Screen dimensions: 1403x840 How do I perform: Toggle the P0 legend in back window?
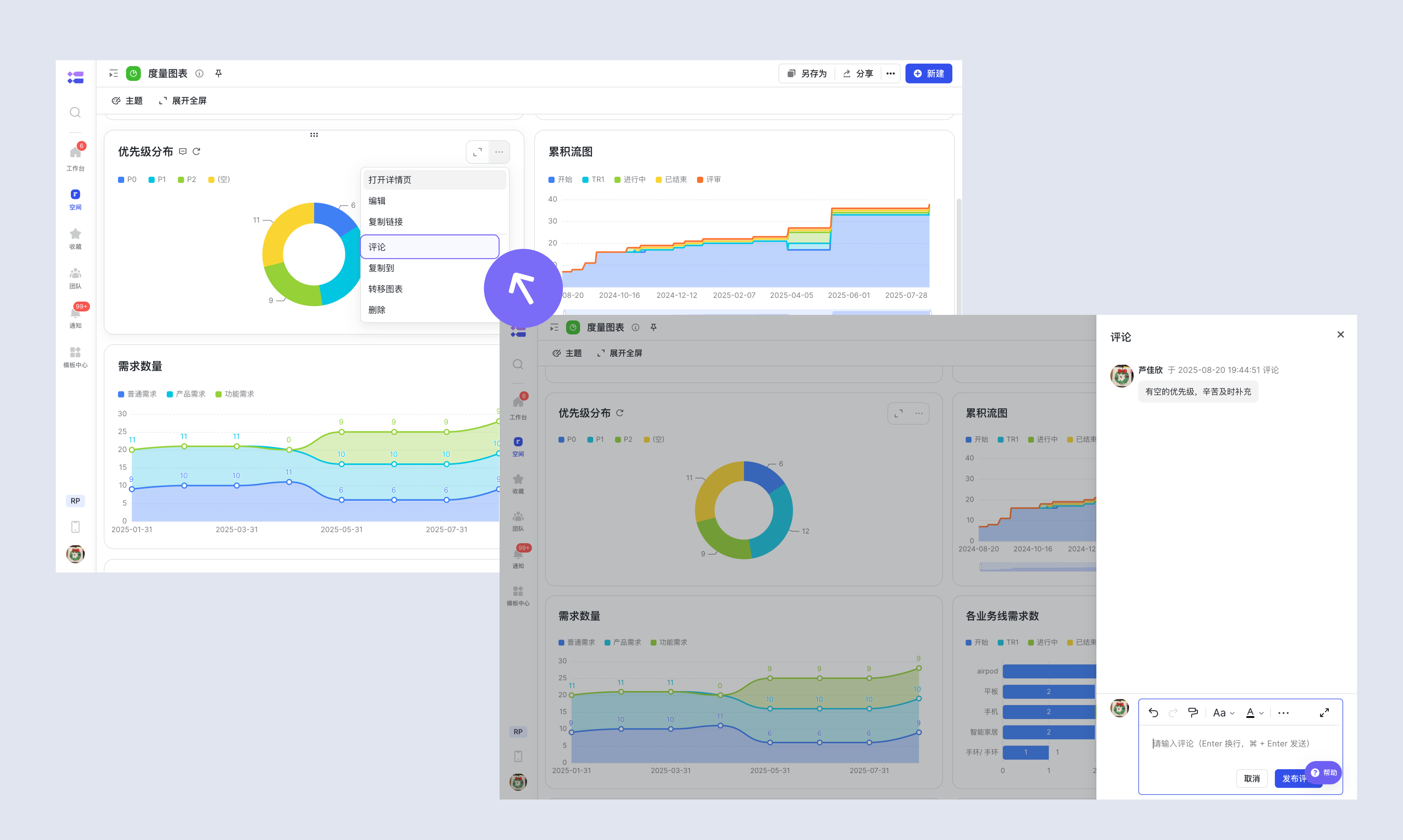(x=127, y=179)
